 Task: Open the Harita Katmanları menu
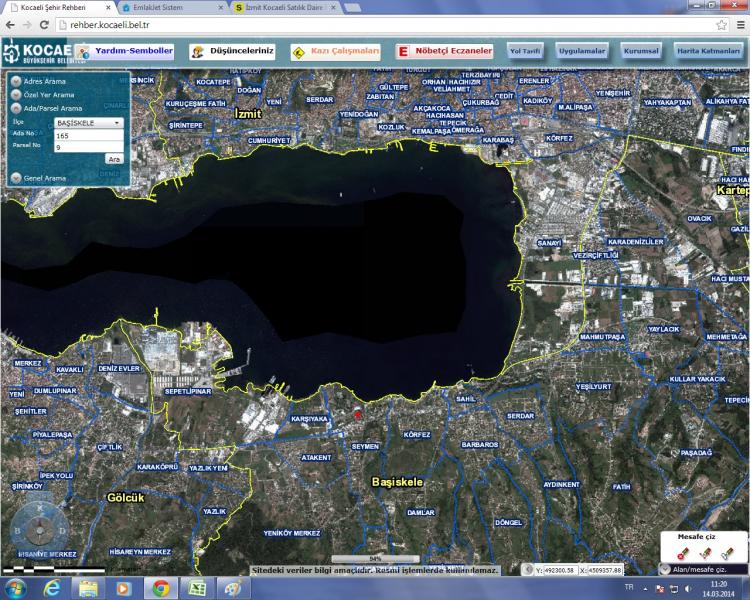point(708,51)
